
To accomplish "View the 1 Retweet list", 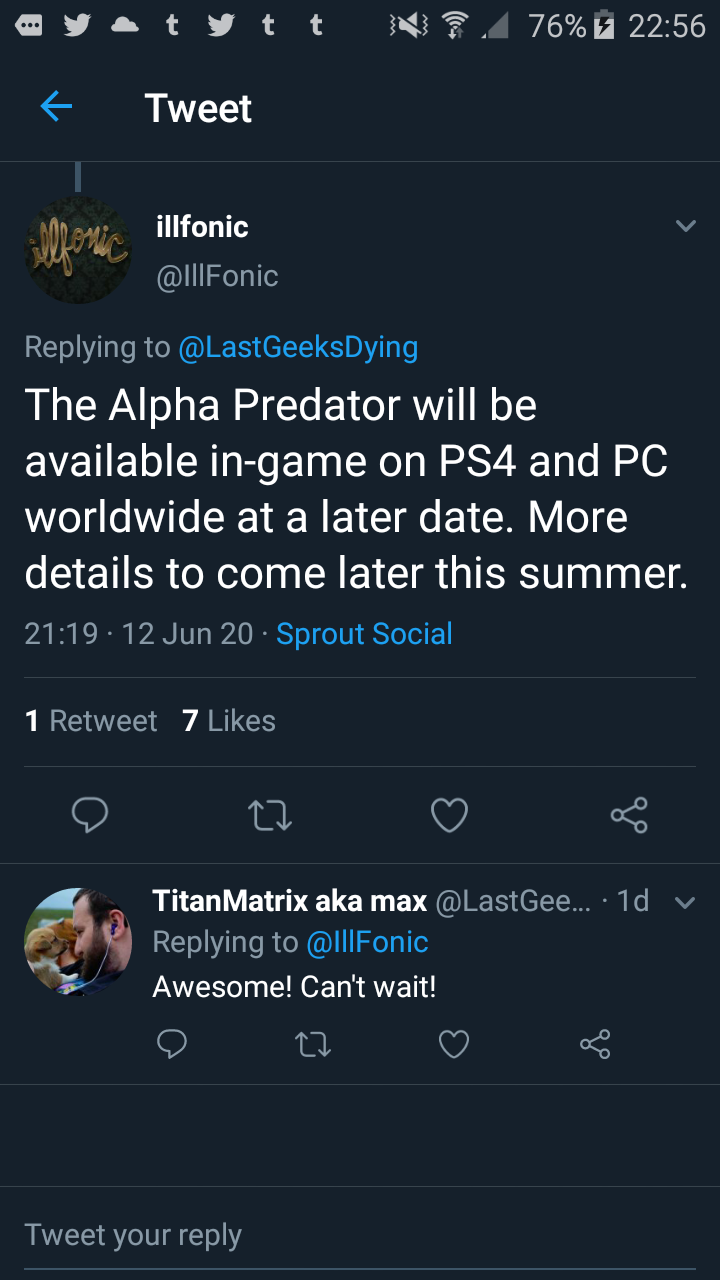I will (x=91, y=721).
